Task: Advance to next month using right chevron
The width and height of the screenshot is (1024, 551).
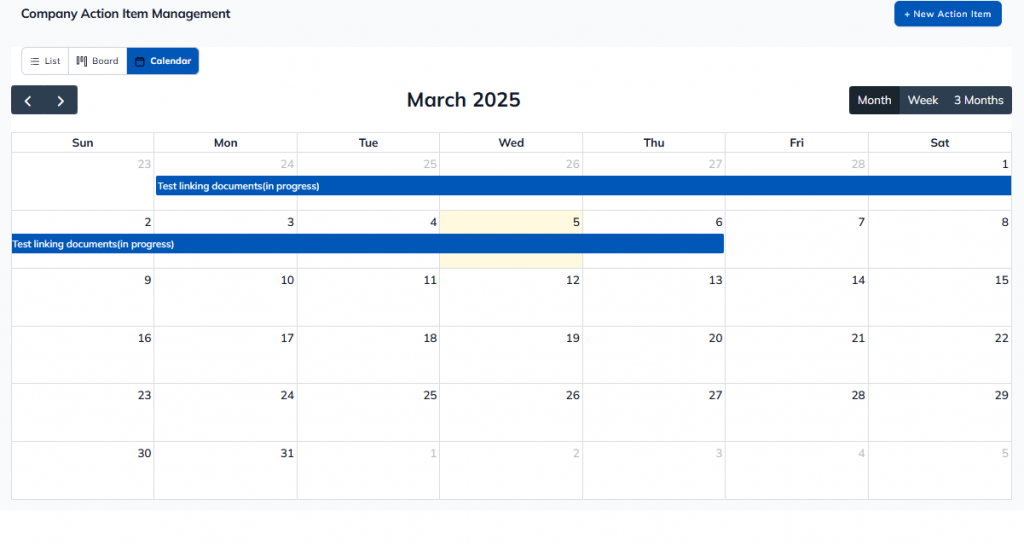Action: point(61,100)
